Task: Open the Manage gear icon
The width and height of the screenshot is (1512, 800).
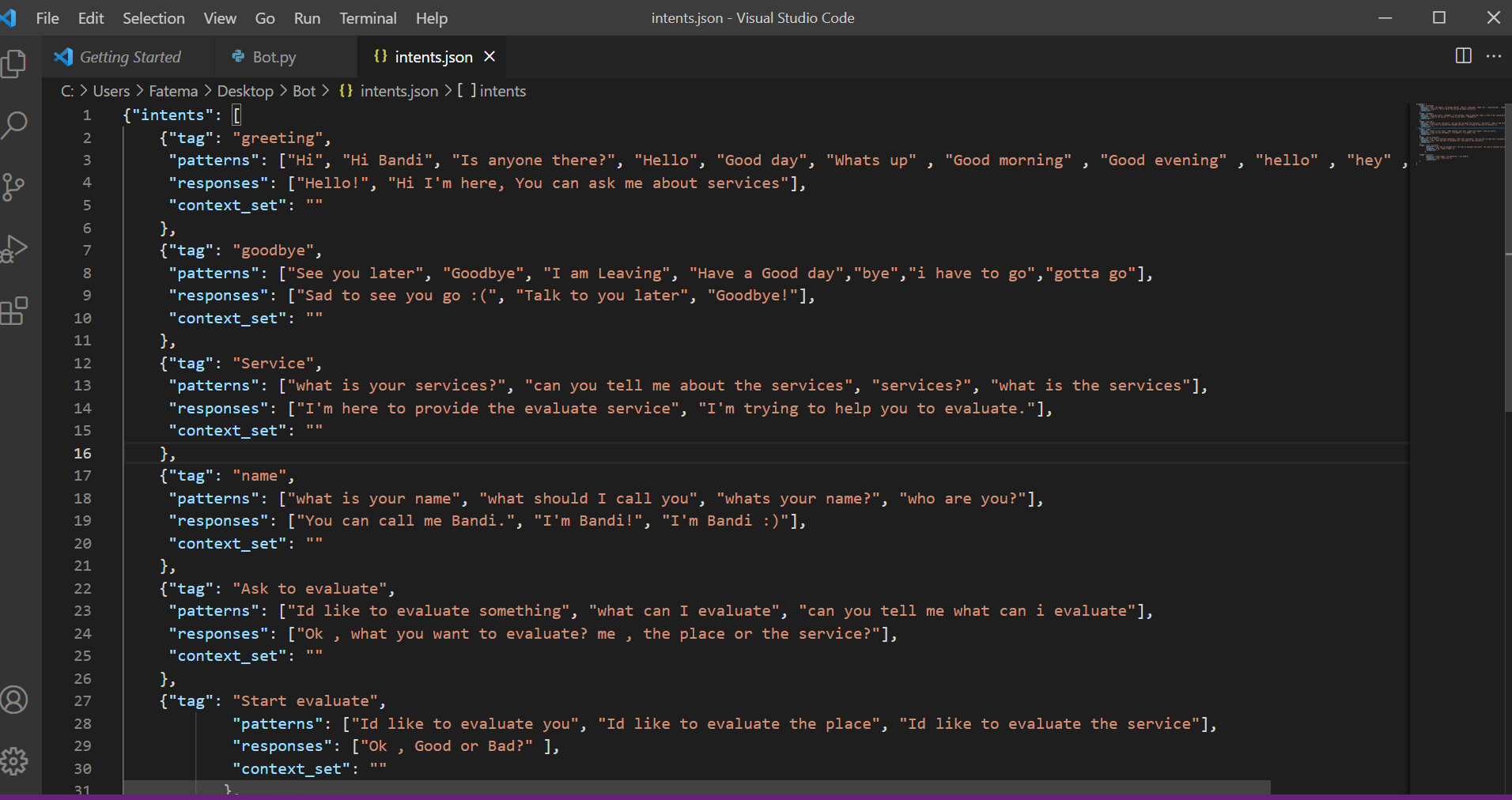Action: coord(13,761)
